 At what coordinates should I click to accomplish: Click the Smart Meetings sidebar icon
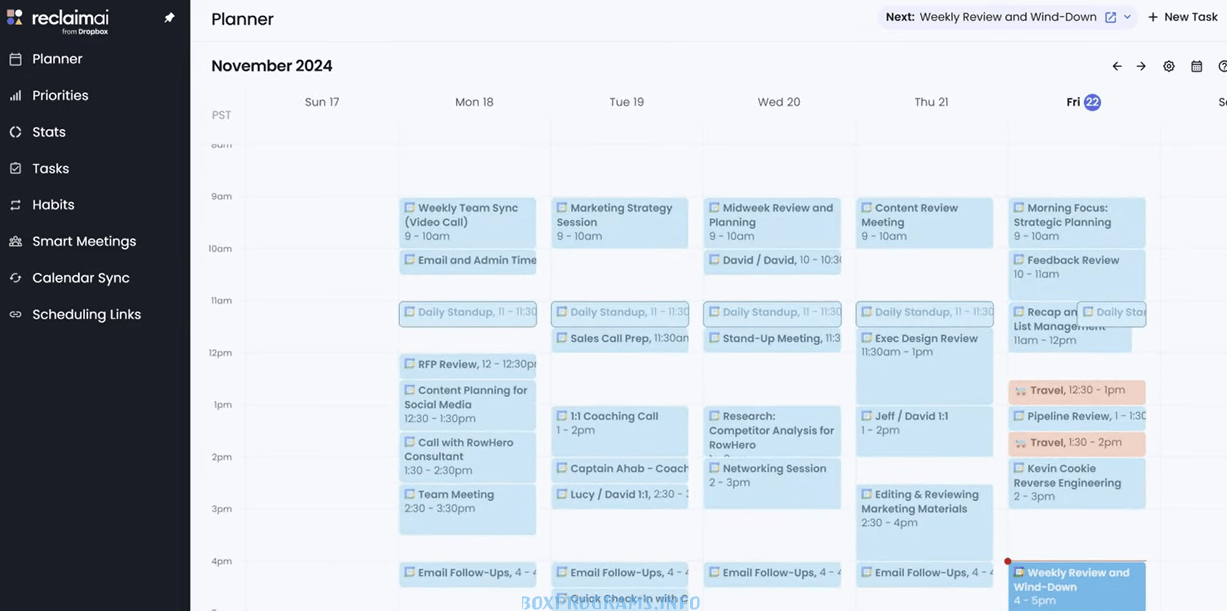point(15,241)
